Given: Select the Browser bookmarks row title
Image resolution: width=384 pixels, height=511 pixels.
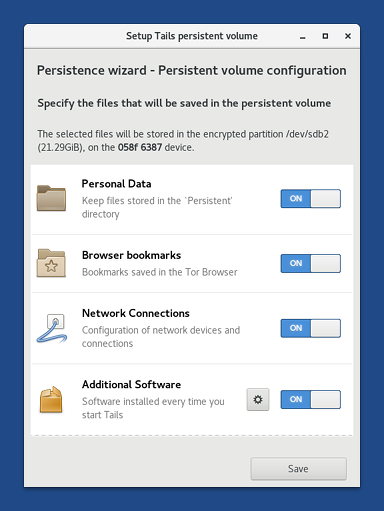Looking at the screenshot, I should (131, 255).
